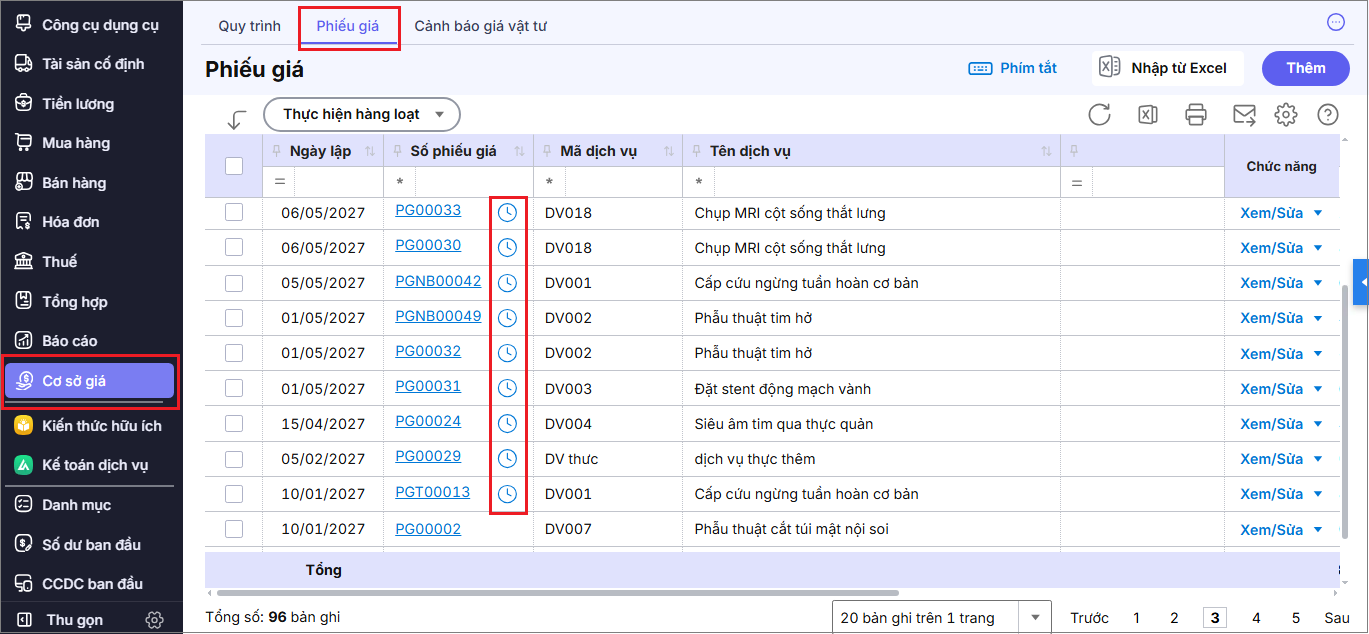
Task: Click the clock icon next to PGNB00042
Action: click(508, 283)
